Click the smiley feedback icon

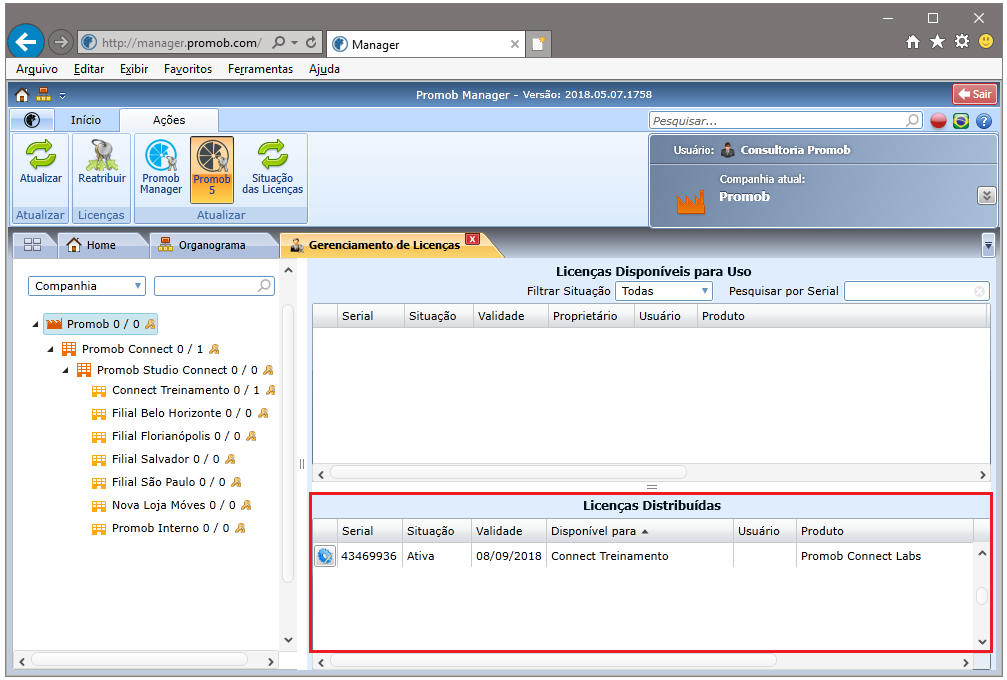point(986,42)
